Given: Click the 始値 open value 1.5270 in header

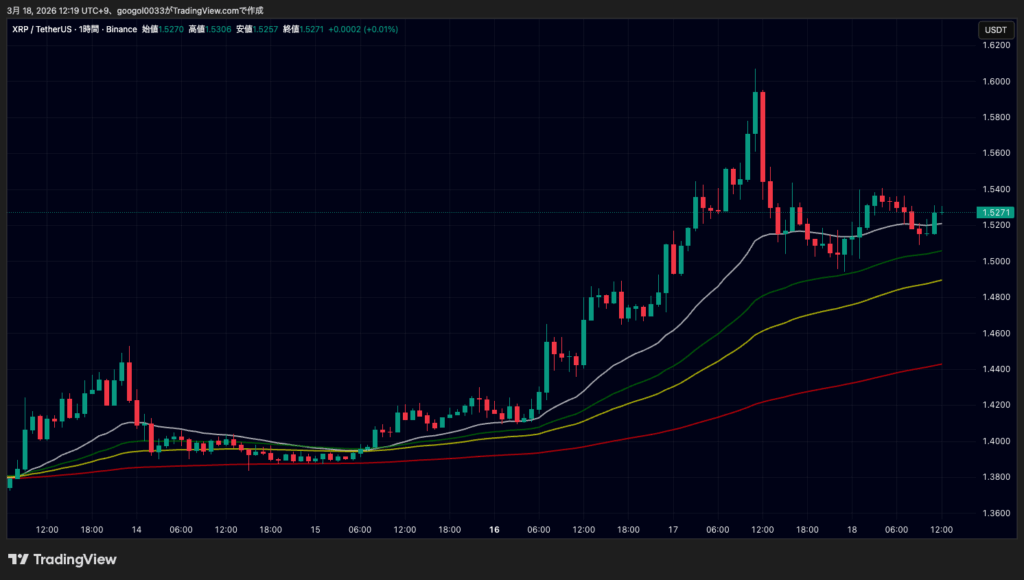Looking at the screenshot, I should click(172, 30).
